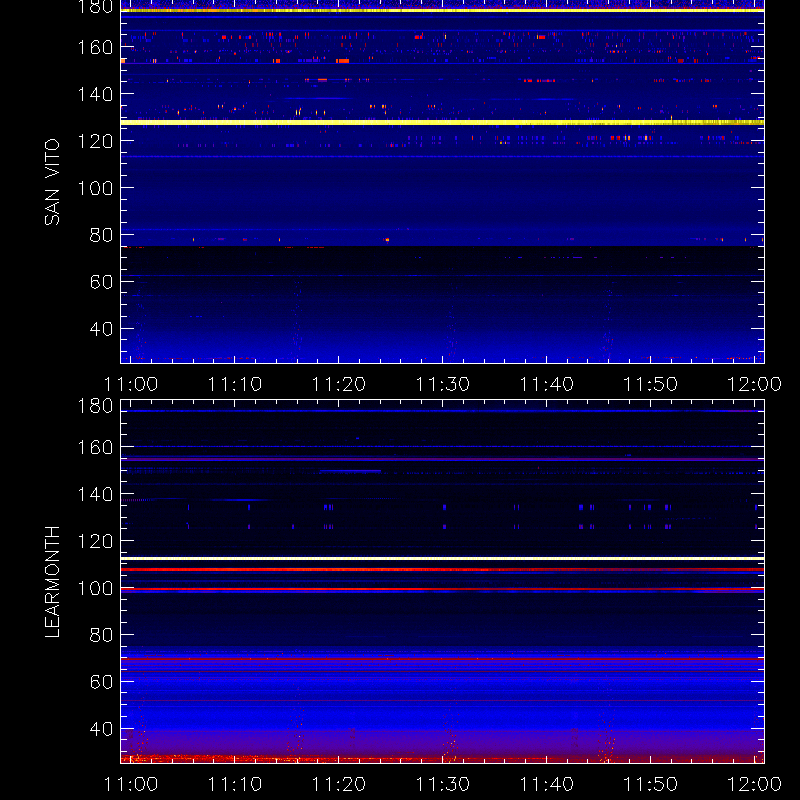This screenshot has height=800, width=800.
Task: Click 11:30 time label under SAN VITO plot
Action: pos(443,384)
